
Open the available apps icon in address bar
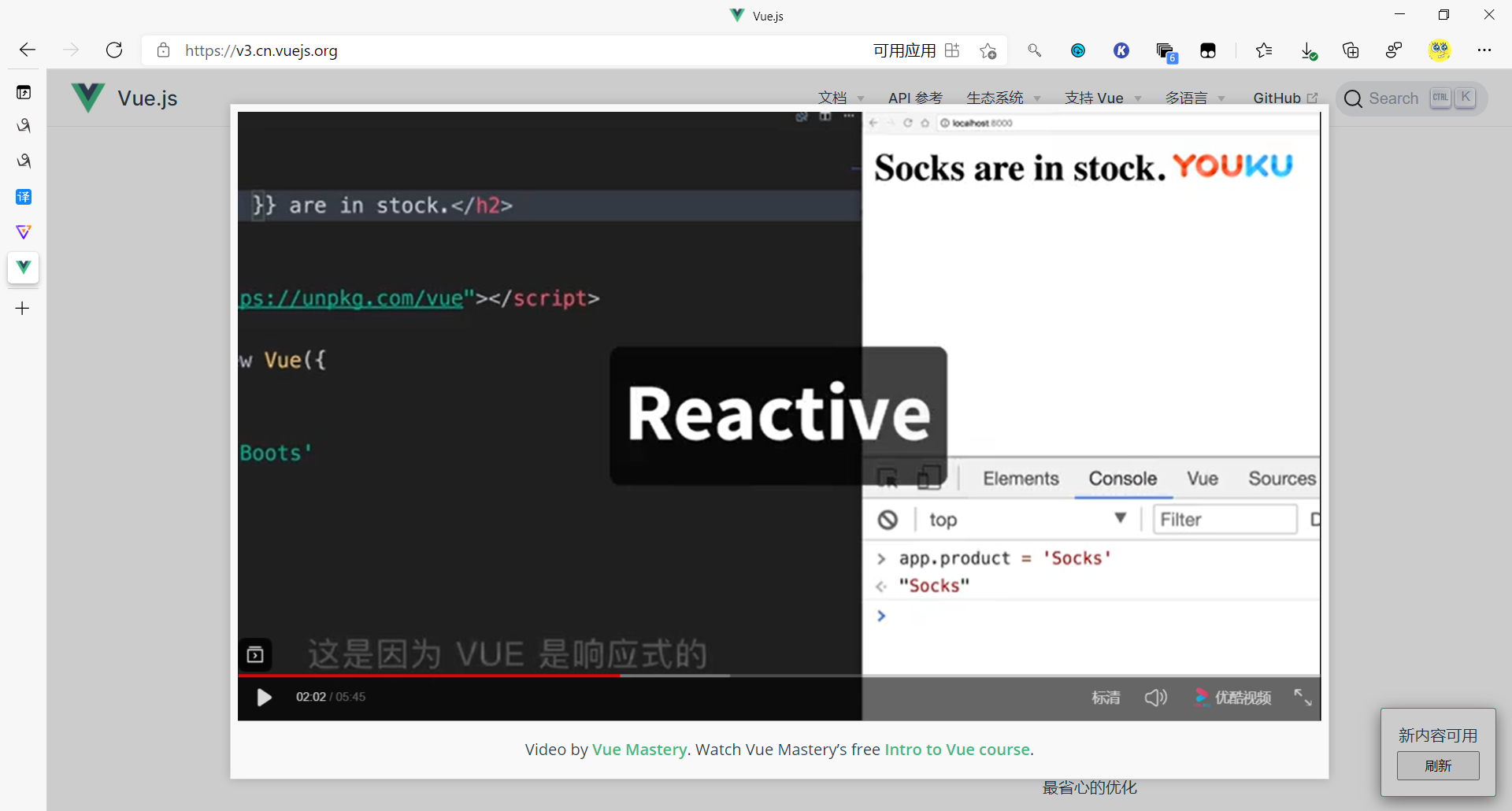tap(952, 50)
